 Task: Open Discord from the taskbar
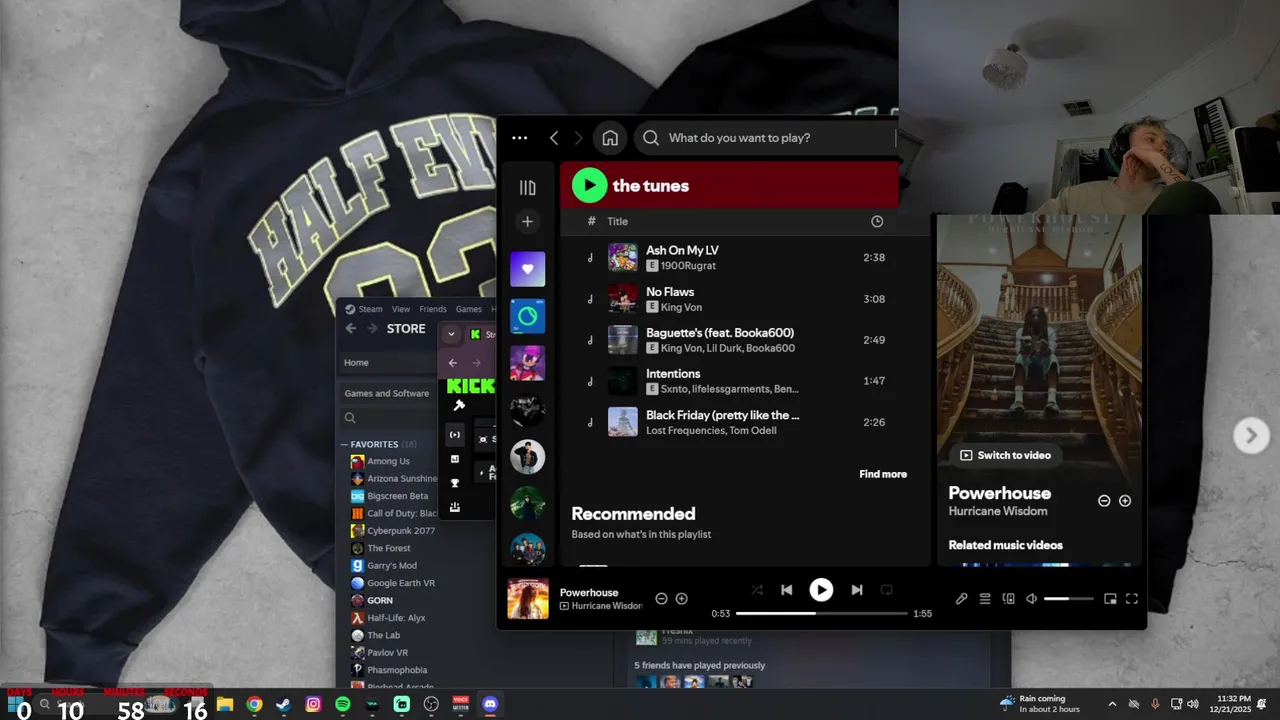click(x=490, y=704)
